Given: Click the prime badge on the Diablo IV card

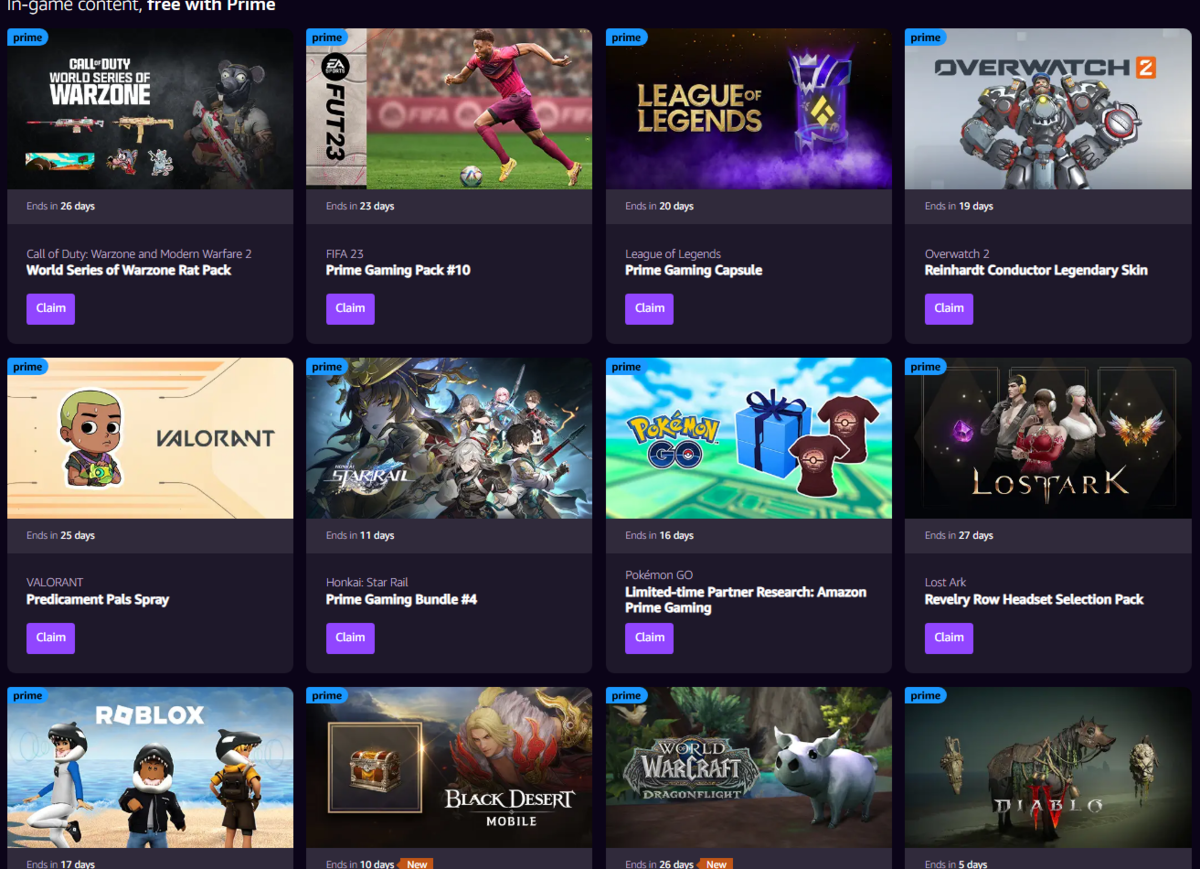Looking at the screenshot, I should (925, 695).
